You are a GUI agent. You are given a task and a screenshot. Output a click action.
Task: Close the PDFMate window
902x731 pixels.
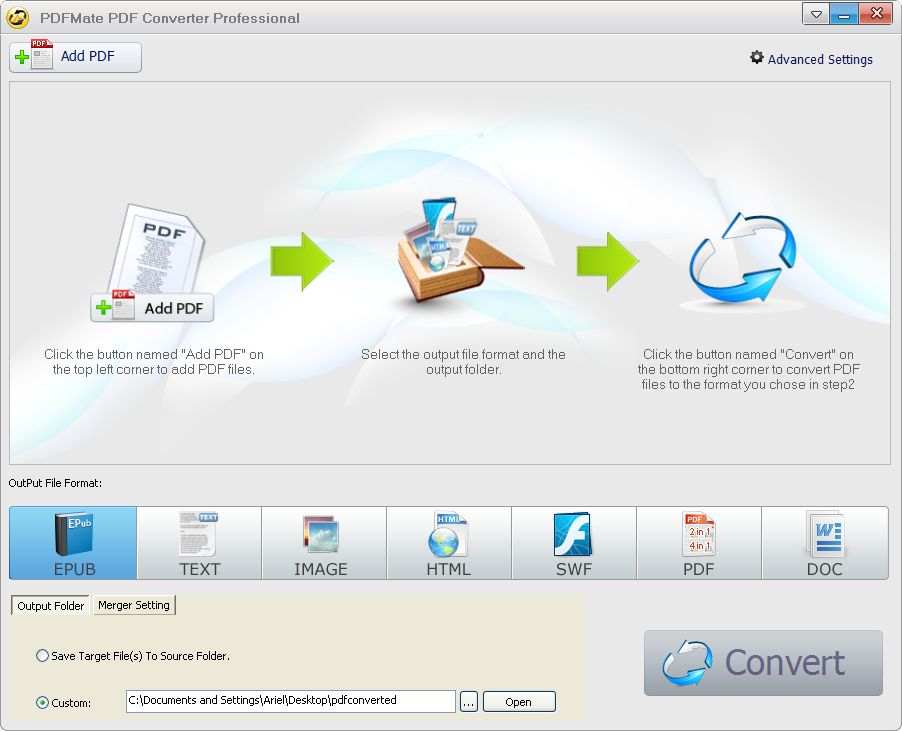coord(876,14)
